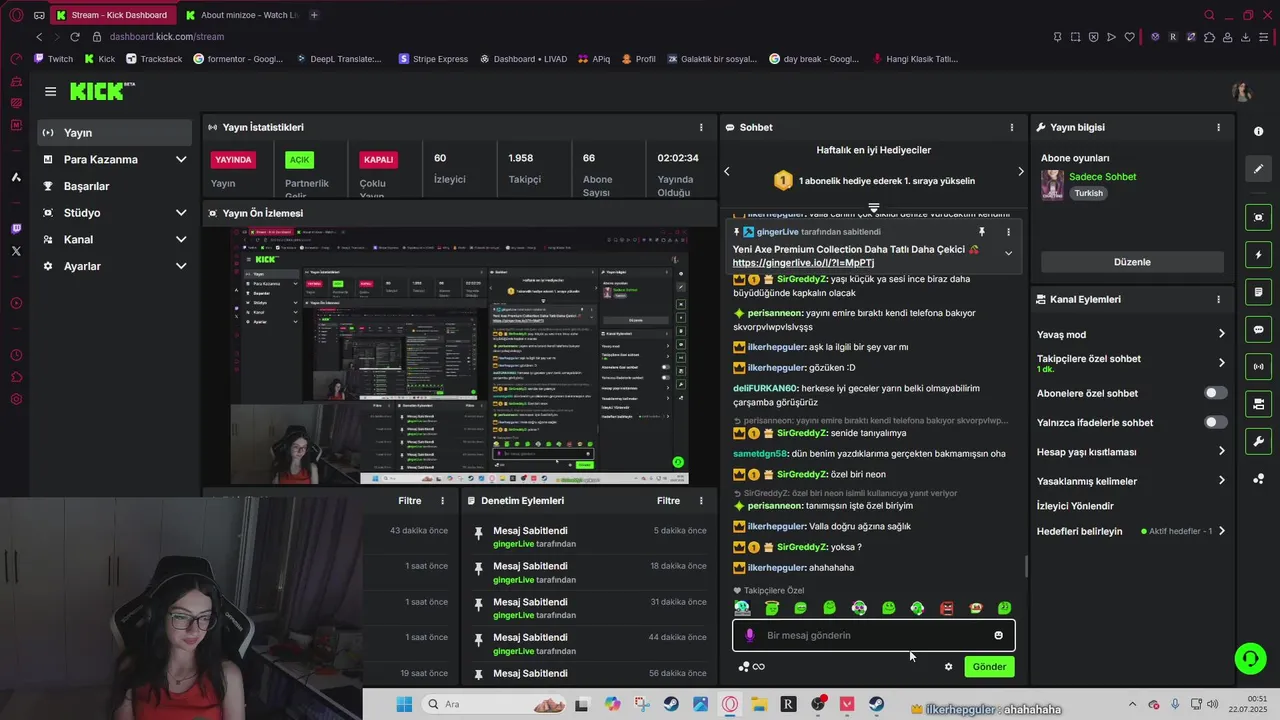This screenshot has width=1280, height=720.
Task: Click the green headset support button
Action: tap(1250, 658)
